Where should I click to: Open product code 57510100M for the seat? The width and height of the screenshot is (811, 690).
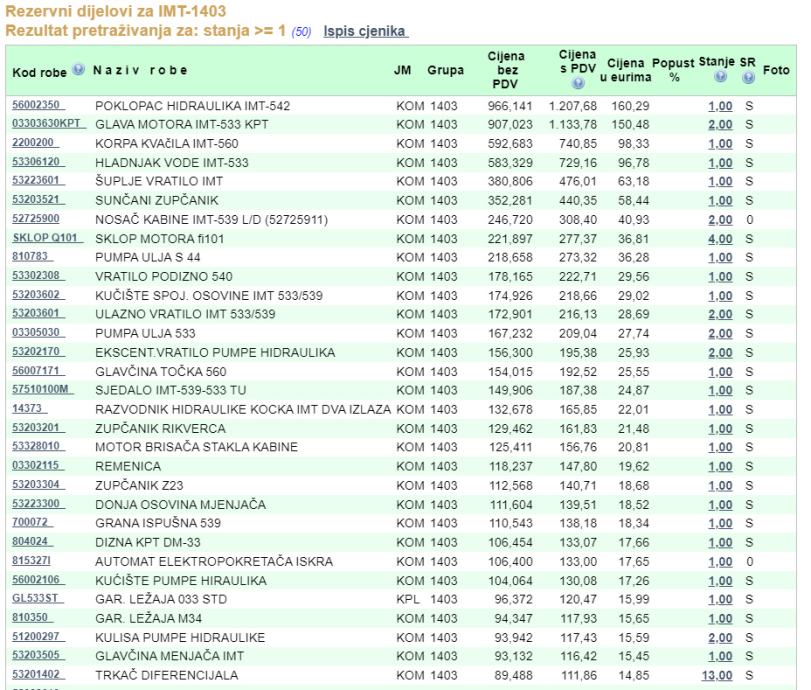(41, 390)
